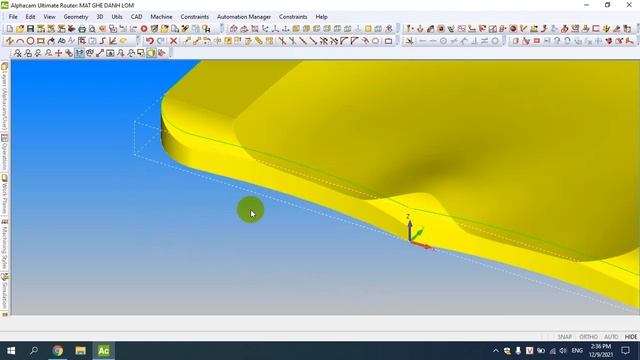The width and height of the screenshot is (640, 360).
Task: Click the explode star icon in snap toolbar
Action: tap(409, 41)
